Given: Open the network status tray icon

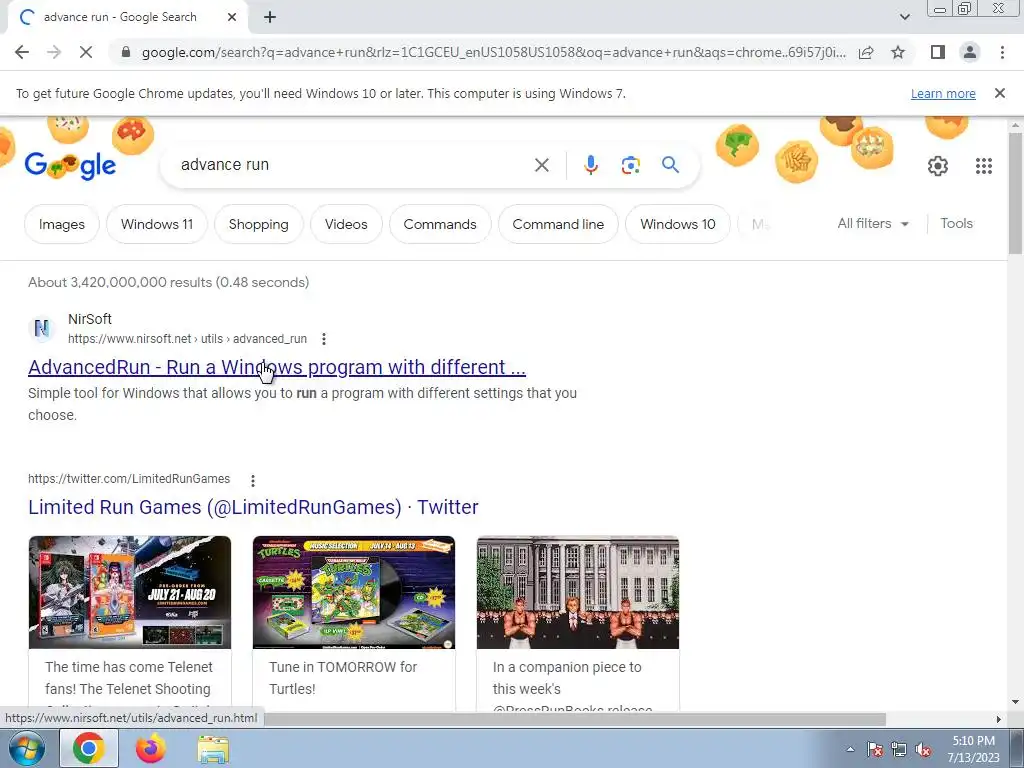Looking at the screenshot, I should pyautogui.click(x=899, y=749).
